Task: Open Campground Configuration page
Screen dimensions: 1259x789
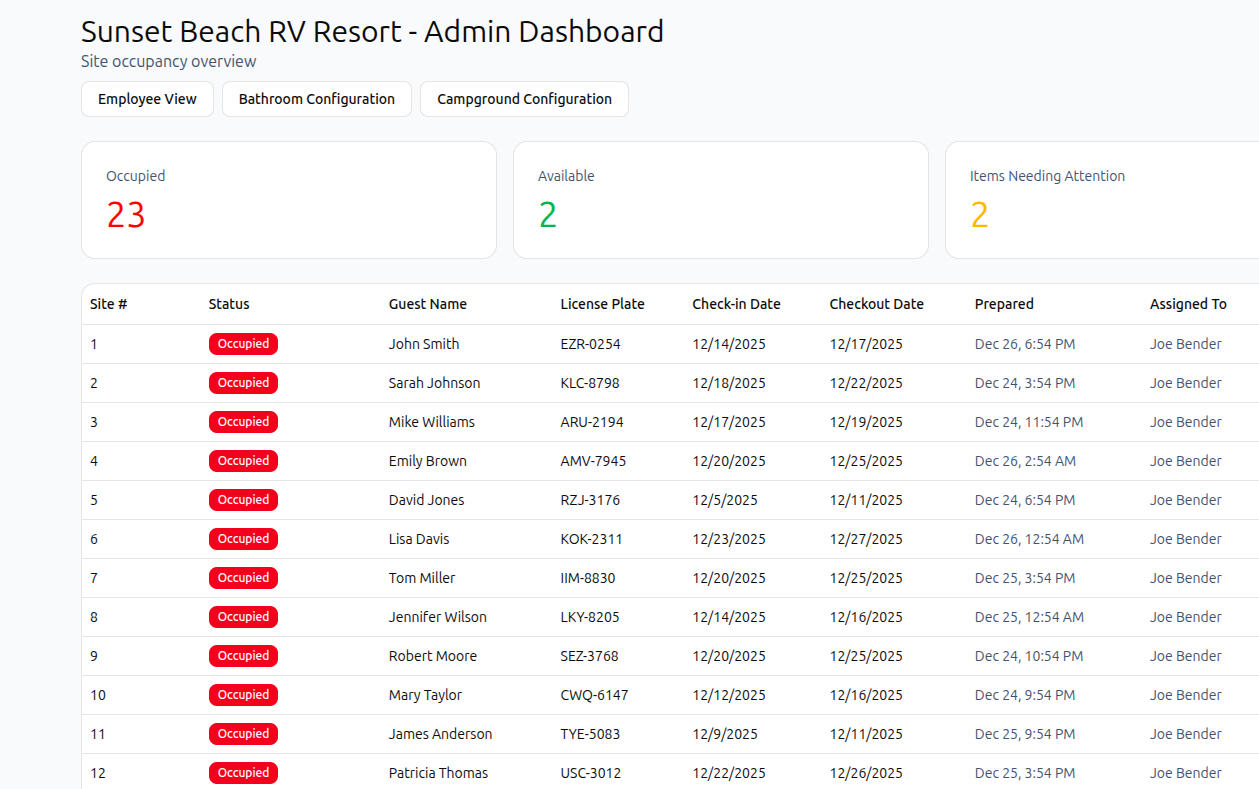Action: (524, 99)
